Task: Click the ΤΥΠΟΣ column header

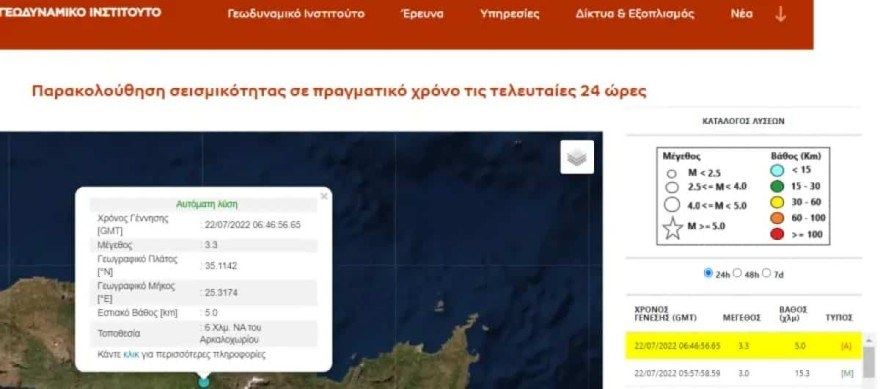Action: coord(839,318)
